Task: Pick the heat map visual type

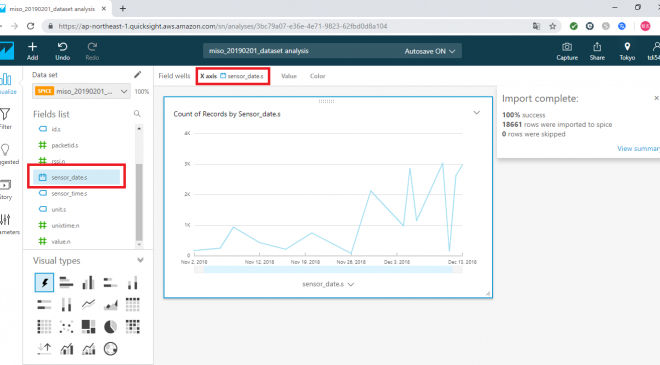Action: [x=133, y=326]
